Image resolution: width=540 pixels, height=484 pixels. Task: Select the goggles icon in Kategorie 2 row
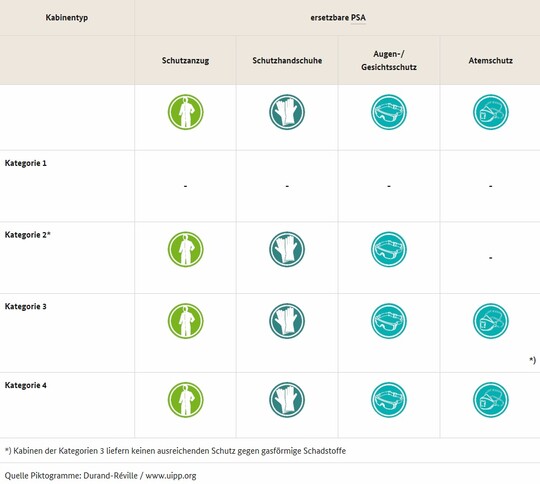click(x=389, y=249)
